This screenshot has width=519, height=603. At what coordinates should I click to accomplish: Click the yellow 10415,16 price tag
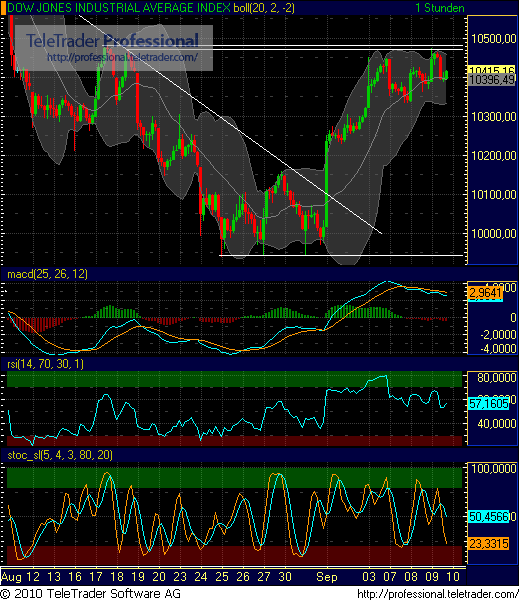[492, 69]
